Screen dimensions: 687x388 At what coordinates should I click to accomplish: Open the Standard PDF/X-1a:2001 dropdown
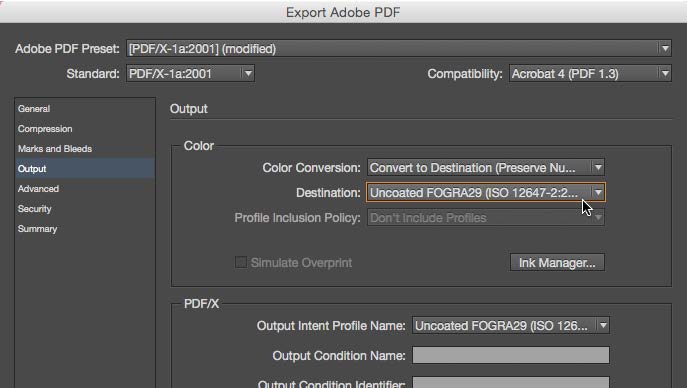[190, 74]
